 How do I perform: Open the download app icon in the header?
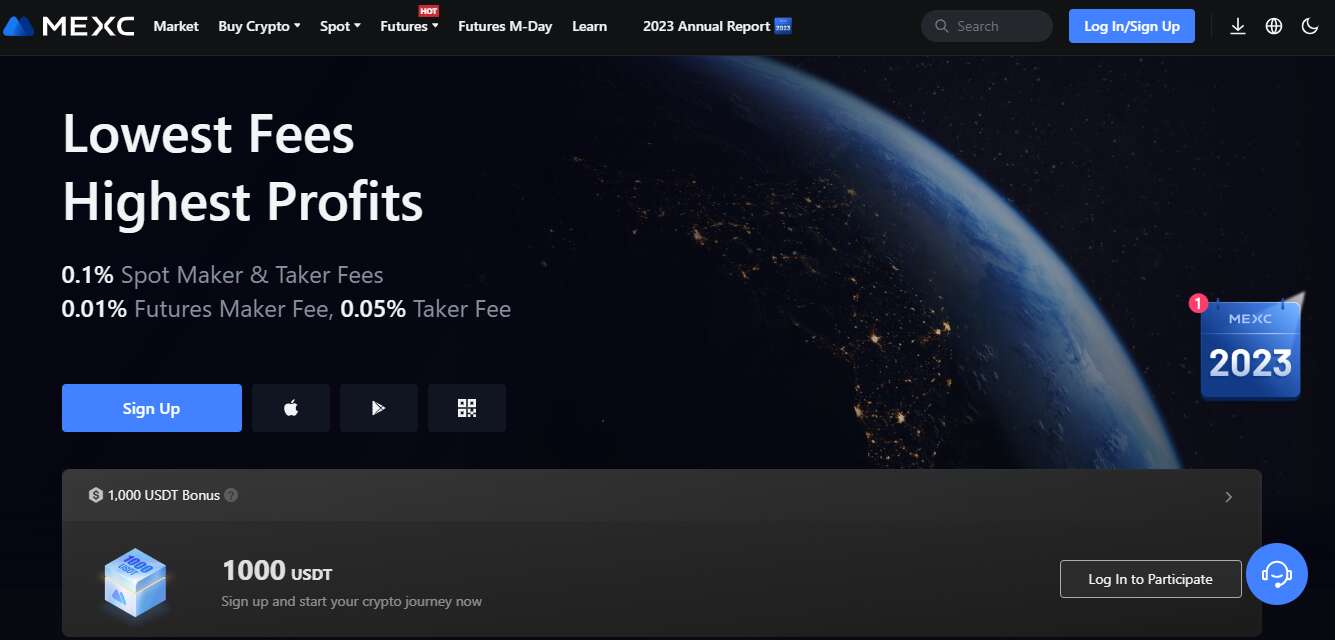[1238, 26]
